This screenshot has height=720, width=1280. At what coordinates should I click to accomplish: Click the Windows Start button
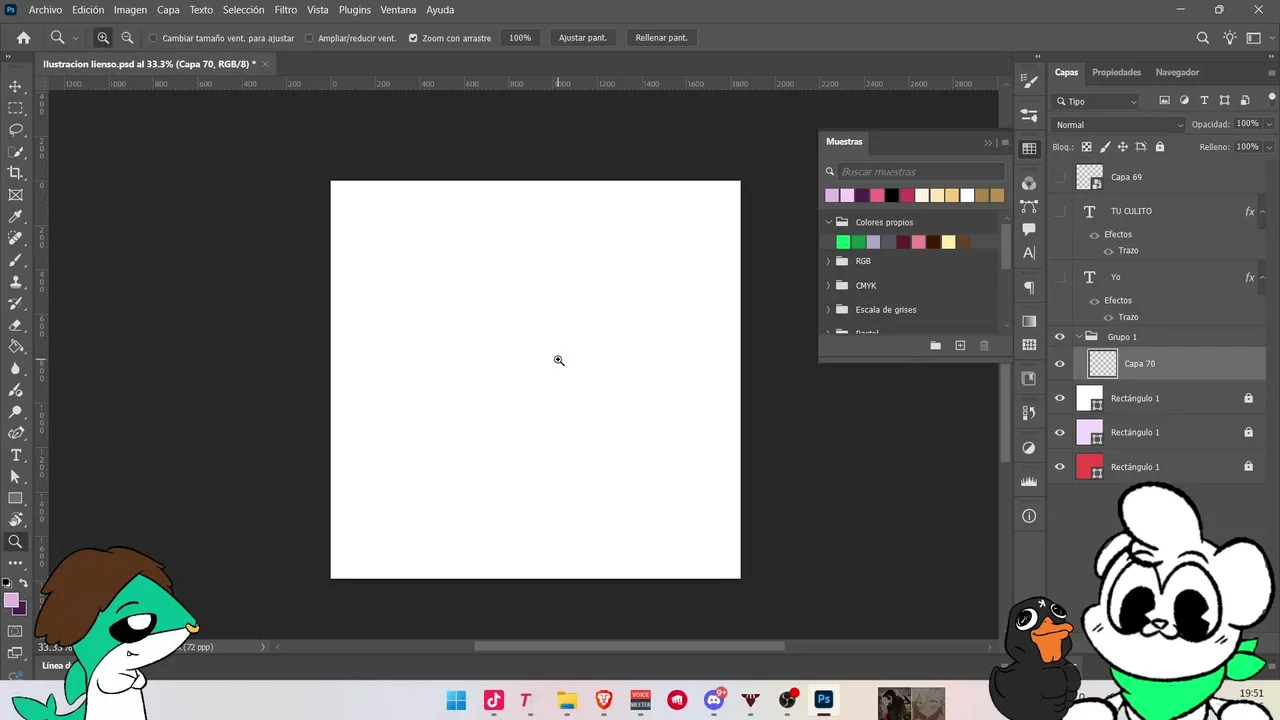click(x=456, y=700)
